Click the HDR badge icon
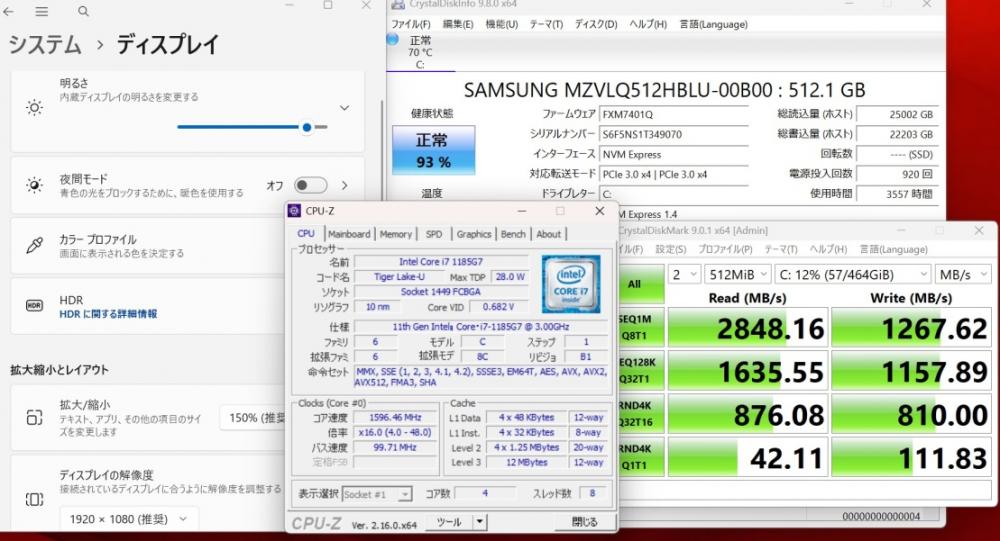Viewport: 1000px width, 541px height. click(34, 306)
